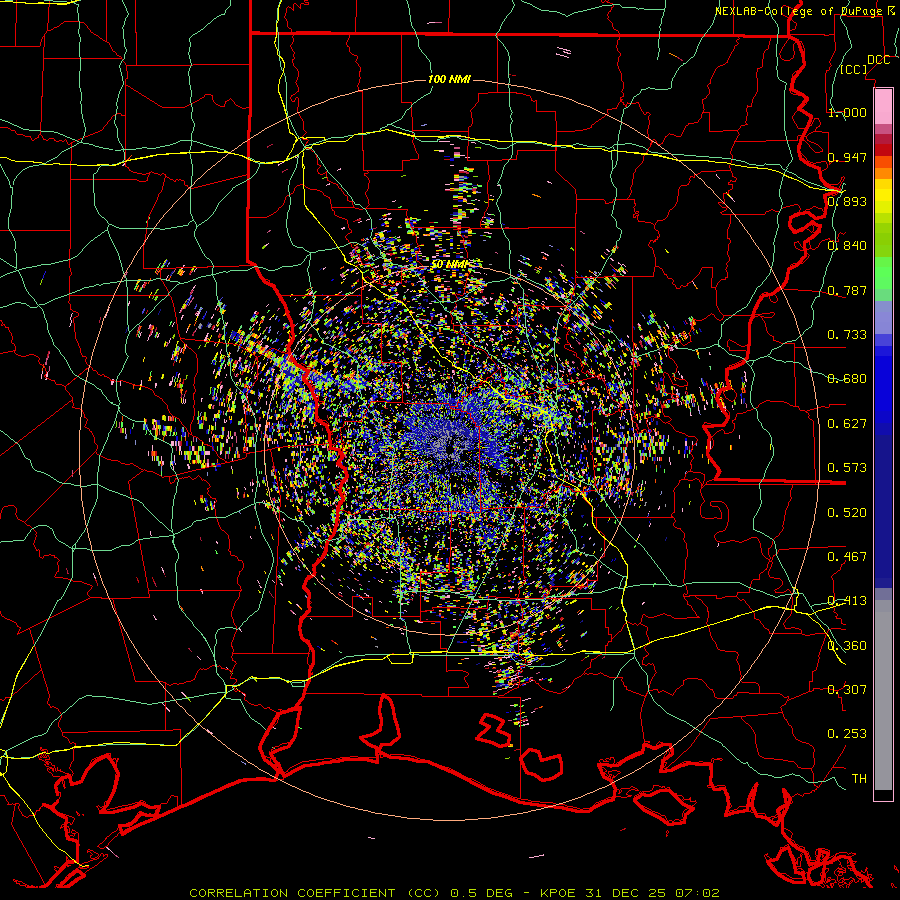Click the 100 NMI range ring label
This screenshot has height=900, width=900.
tap(449, 79)
